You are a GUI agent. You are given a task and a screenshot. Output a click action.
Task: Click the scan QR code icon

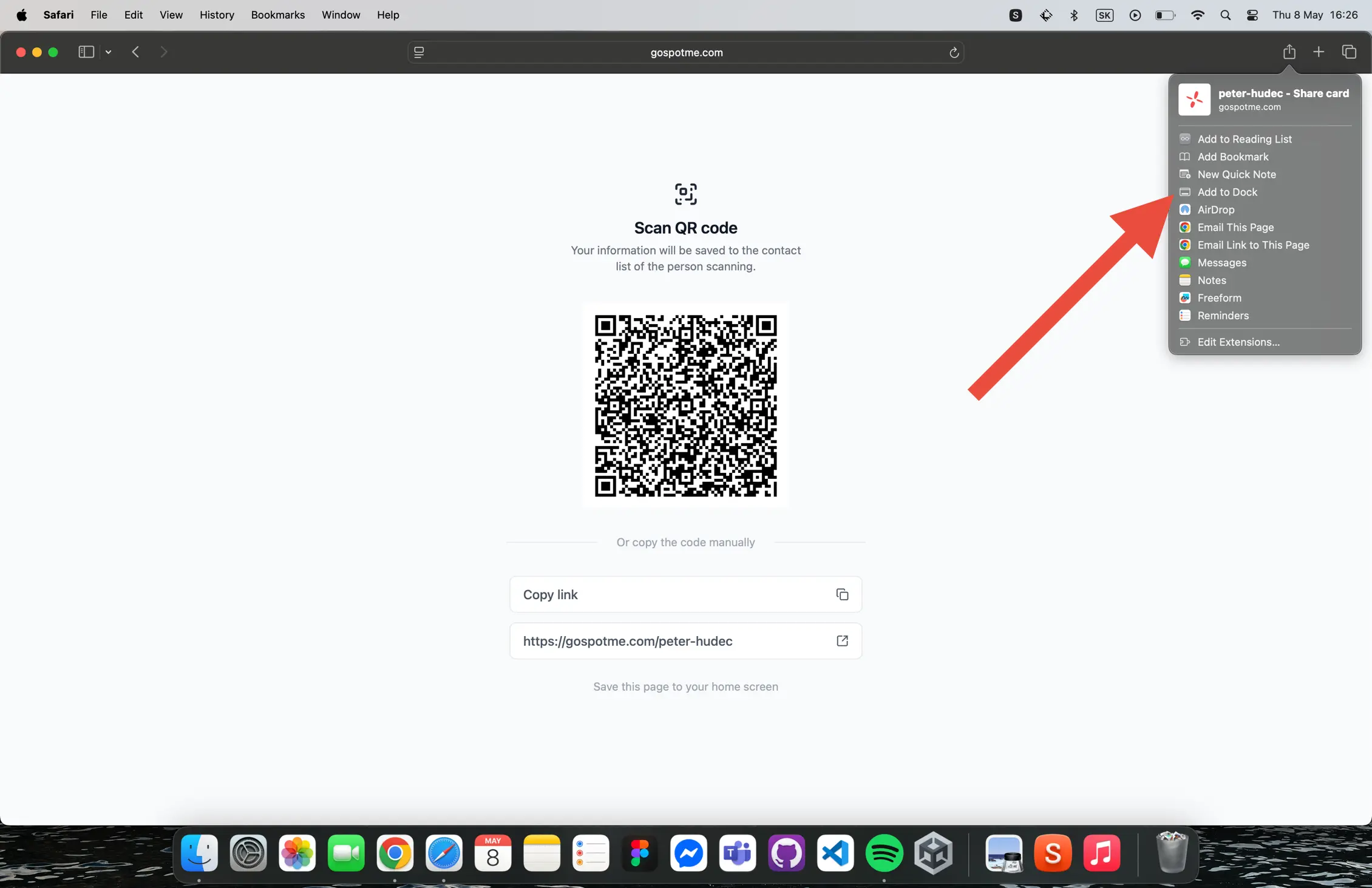pos(686,194)
